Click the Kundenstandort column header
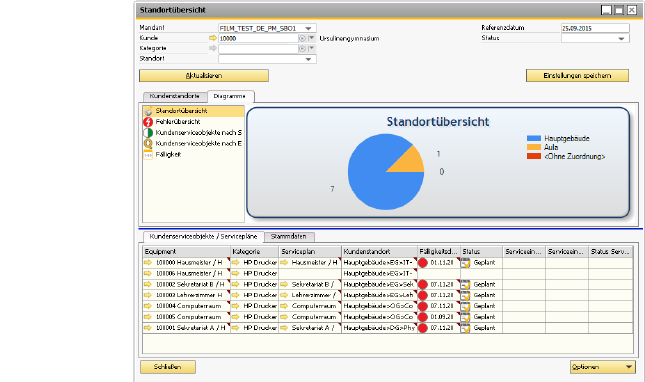 coord(379,251)
